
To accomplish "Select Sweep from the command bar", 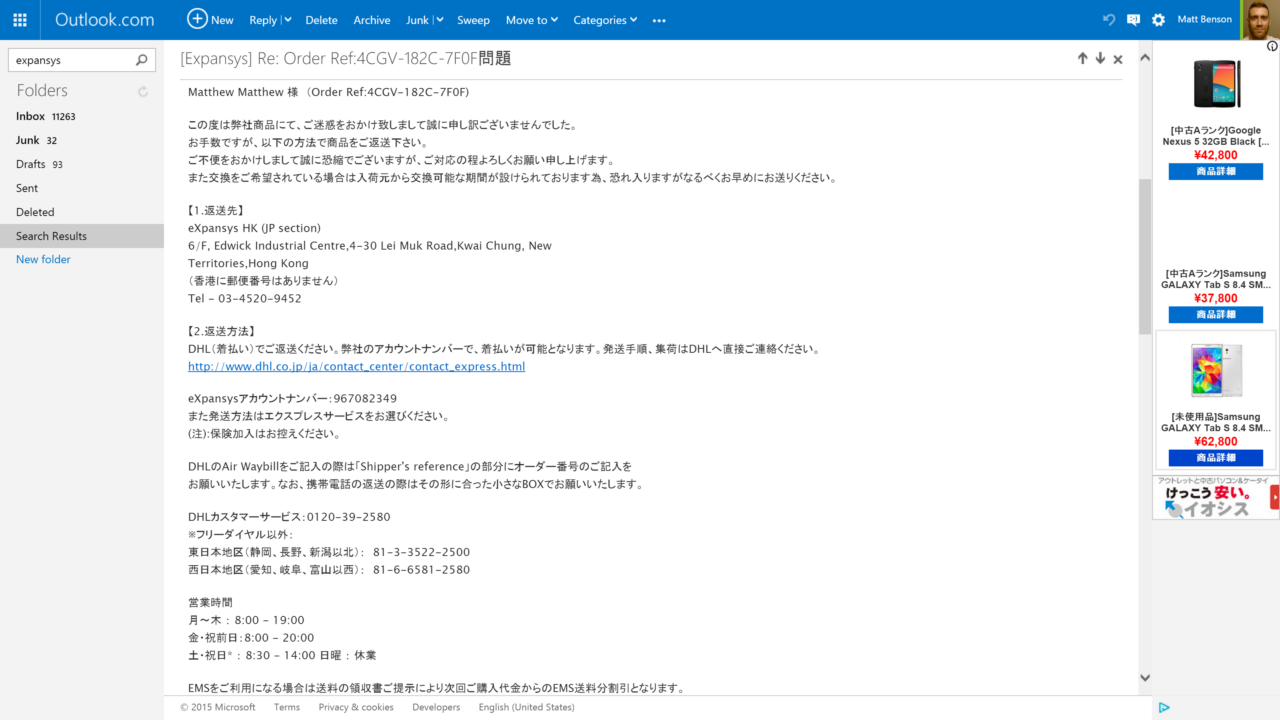I will [473, 20].
